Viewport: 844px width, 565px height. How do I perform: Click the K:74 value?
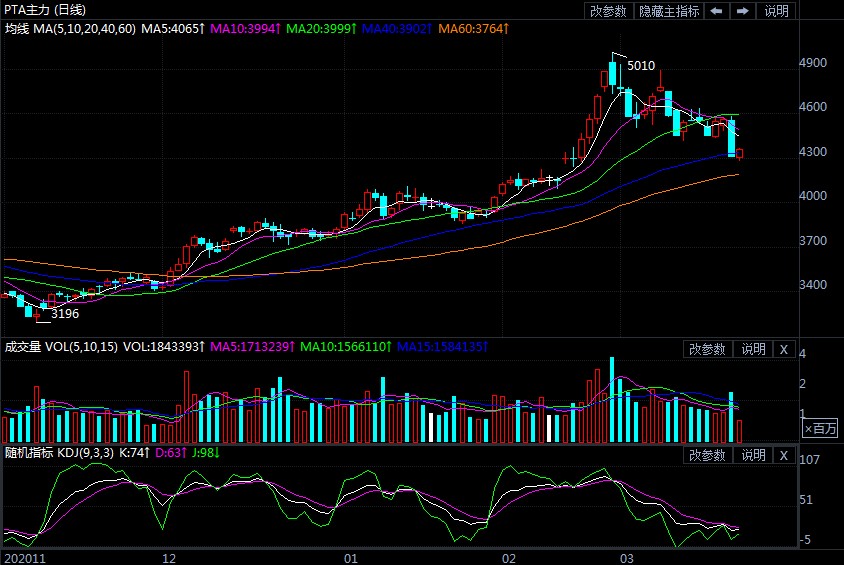pos(134,453)
